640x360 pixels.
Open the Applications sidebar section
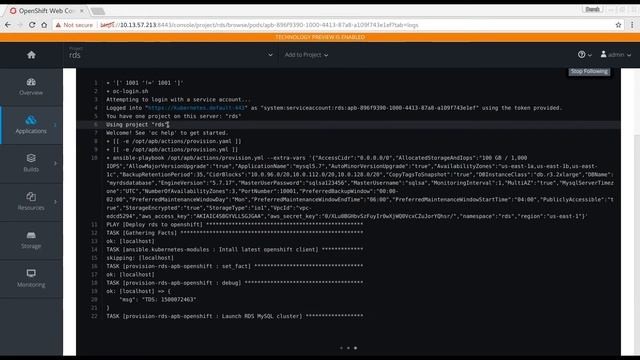[31, 125]
